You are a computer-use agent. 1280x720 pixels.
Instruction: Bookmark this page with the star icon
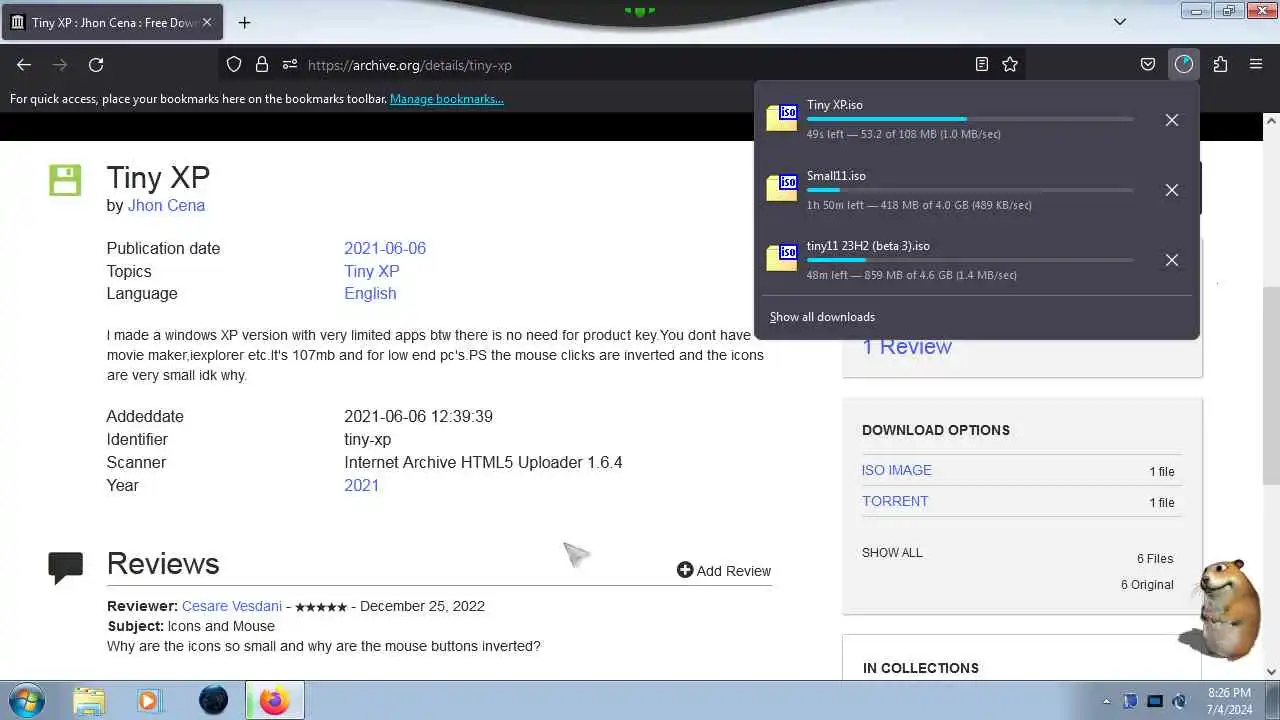click(1010, 64)
